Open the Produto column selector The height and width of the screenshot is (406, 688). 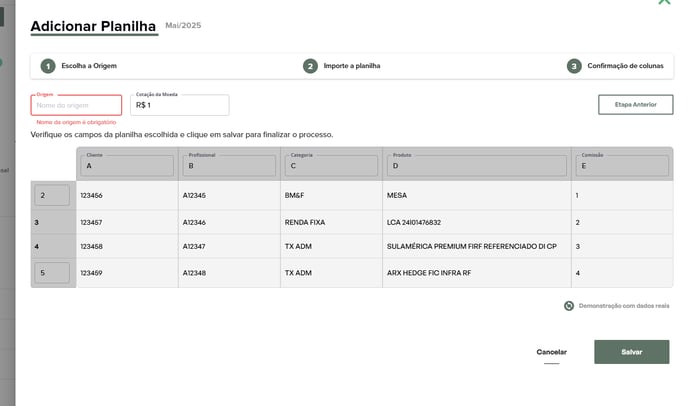coord(476,166)
